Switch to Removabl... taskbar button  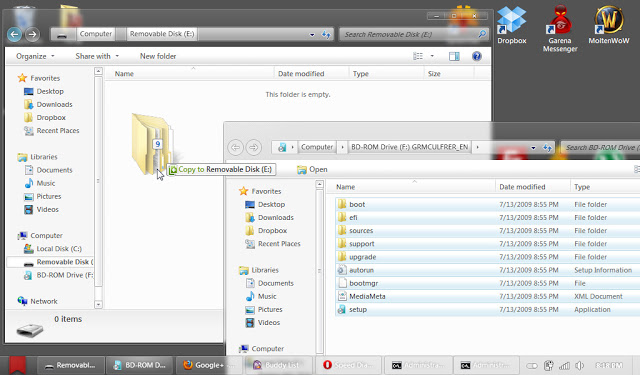(71, 365)
